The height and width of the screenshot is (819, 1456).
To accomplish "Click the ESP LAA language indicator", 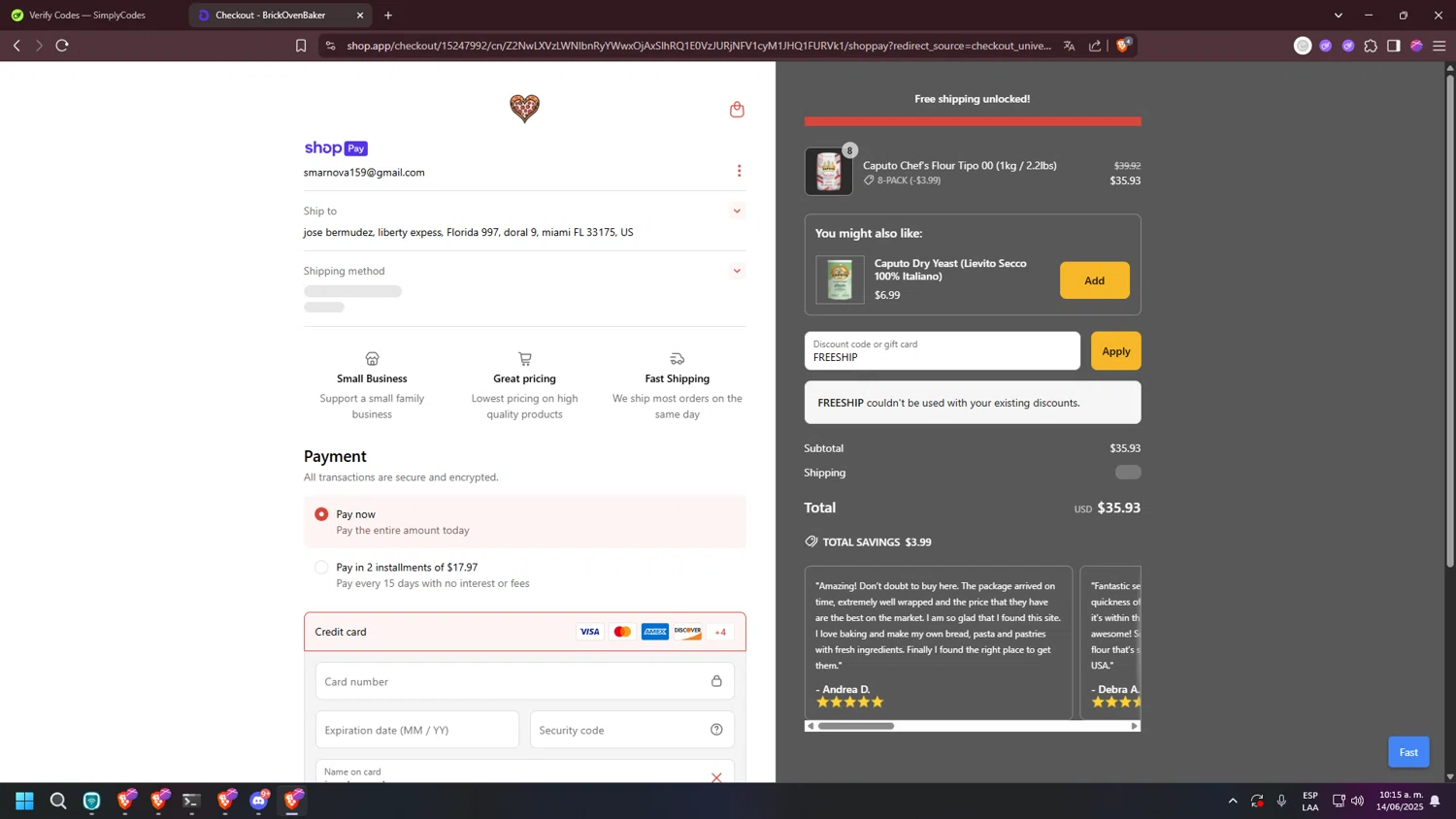I will click(1310, 801).
